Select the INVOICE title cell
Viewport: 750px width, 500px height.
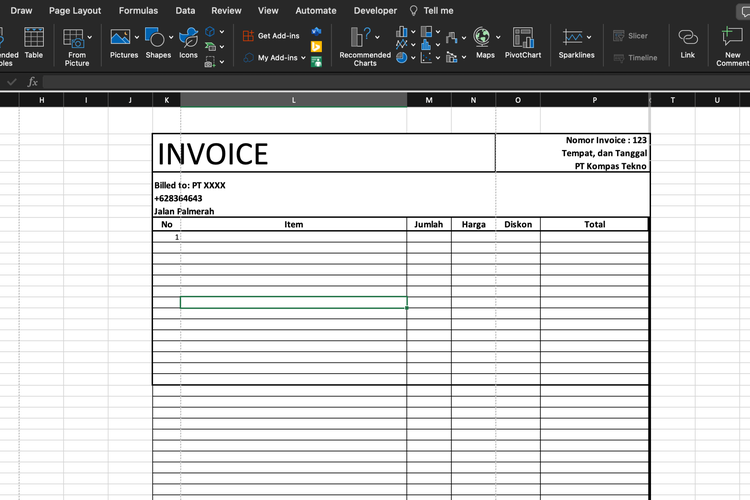tap(324, 153)
